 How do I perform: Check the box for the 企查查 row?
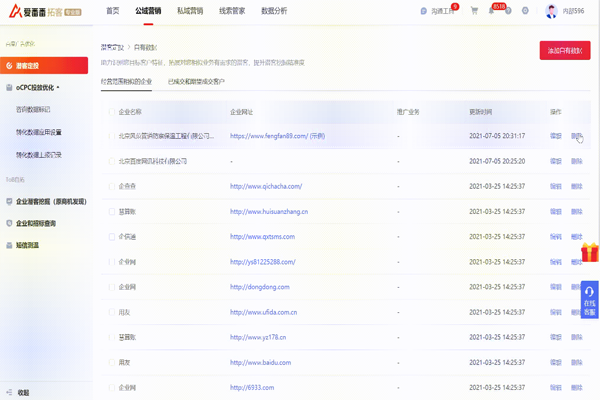[x=112, y=186]
